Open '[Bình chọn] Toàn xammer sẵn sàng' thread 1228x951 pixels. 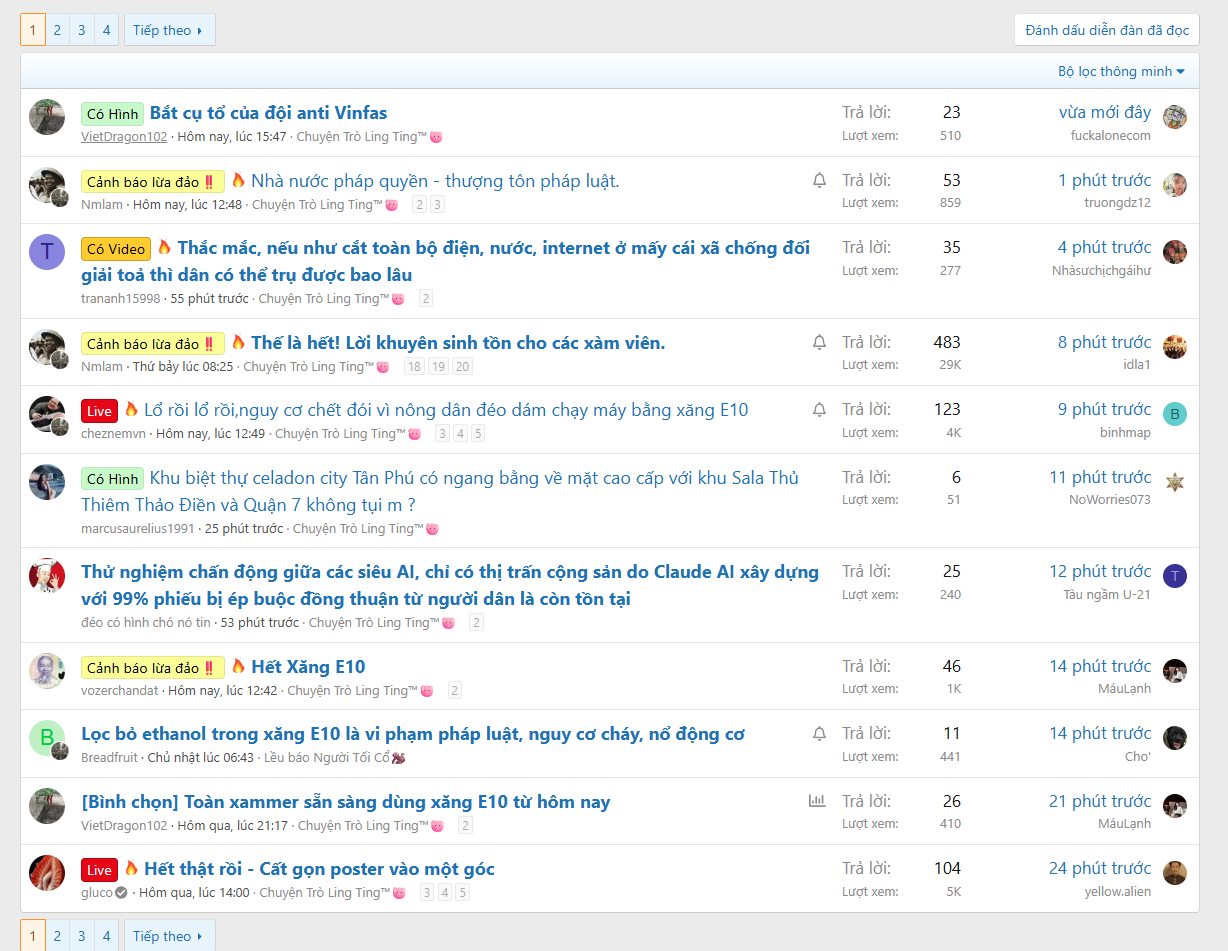pos(345,802)
